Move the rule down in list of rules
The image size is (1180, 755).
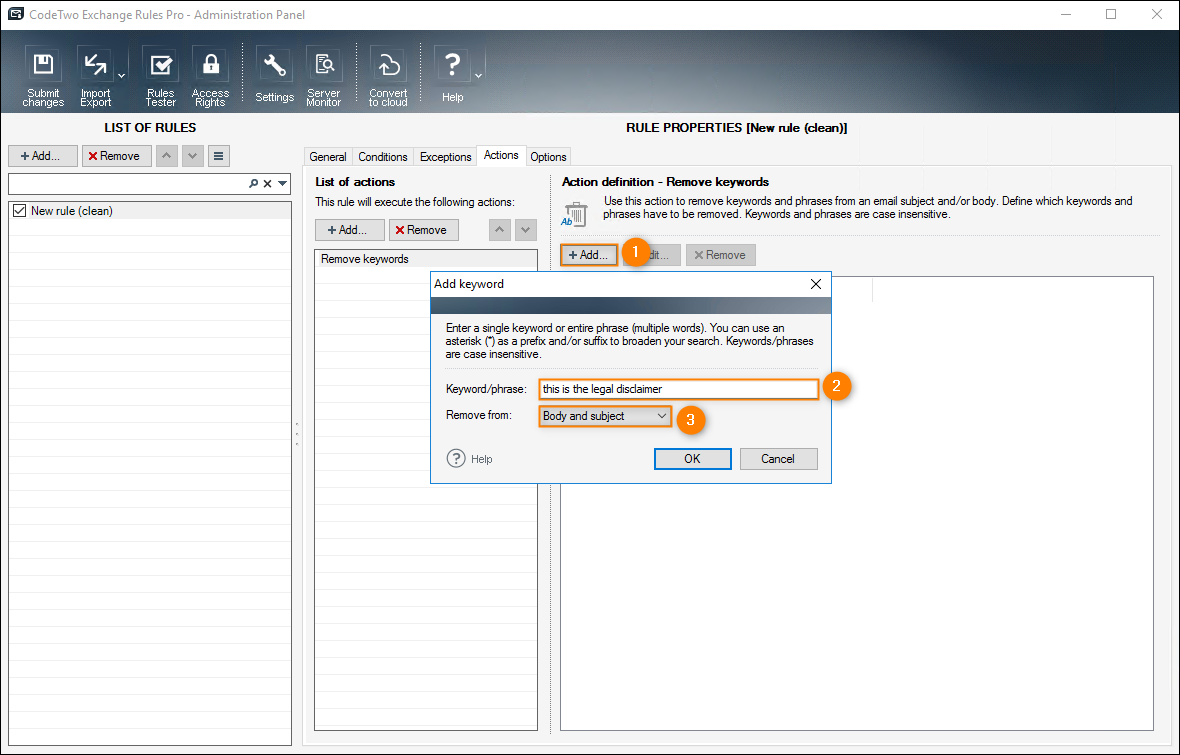[193, 156]
